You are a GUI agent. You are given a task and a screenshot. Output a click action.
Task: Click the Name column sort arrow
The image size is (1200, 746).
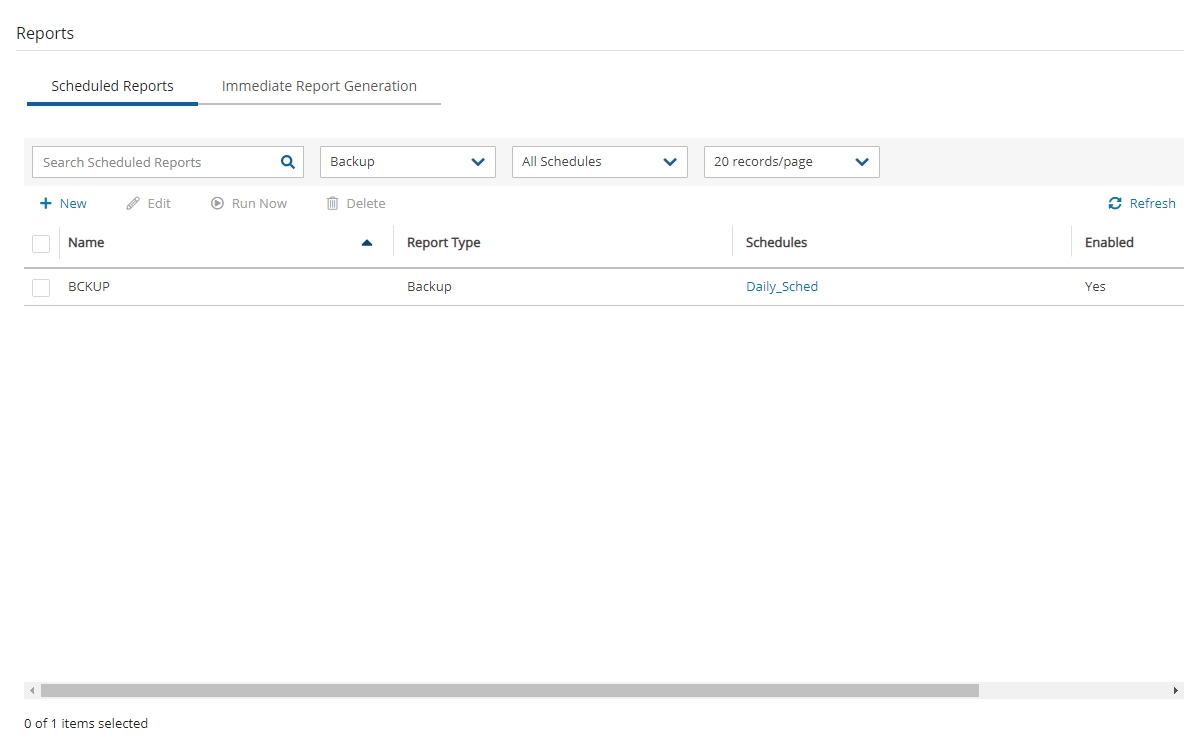pyautogui.click(x=367, y=243)
